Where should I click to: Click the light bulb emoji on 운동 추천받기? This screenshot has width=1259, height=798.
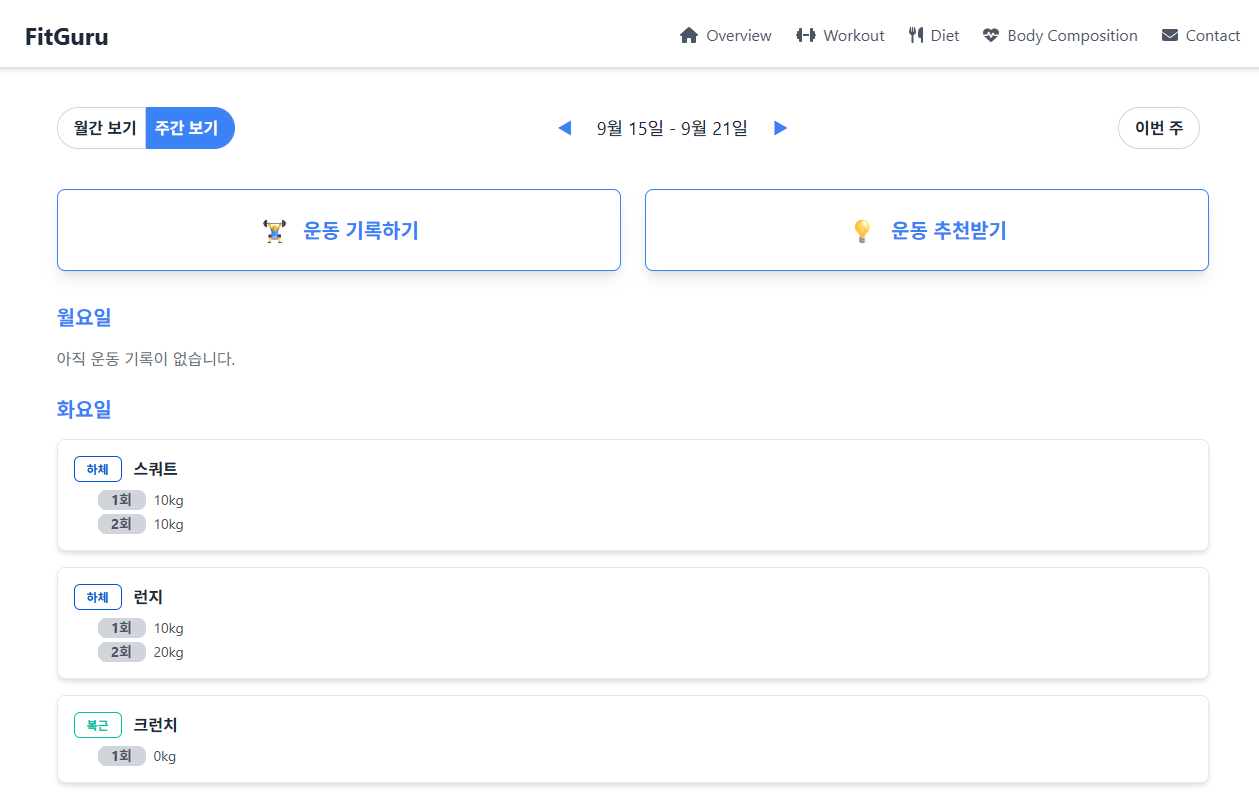tap(862, 231)
